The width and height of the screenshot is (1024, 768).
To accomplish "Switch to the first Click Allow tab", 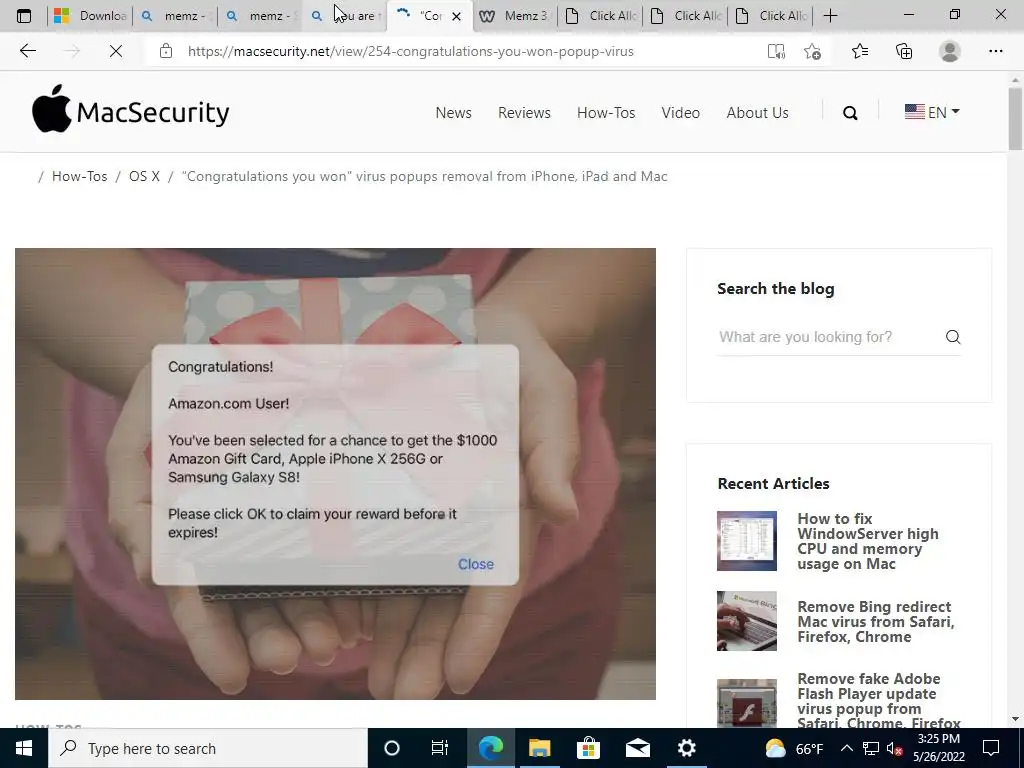I will click(x=600, y=16).
